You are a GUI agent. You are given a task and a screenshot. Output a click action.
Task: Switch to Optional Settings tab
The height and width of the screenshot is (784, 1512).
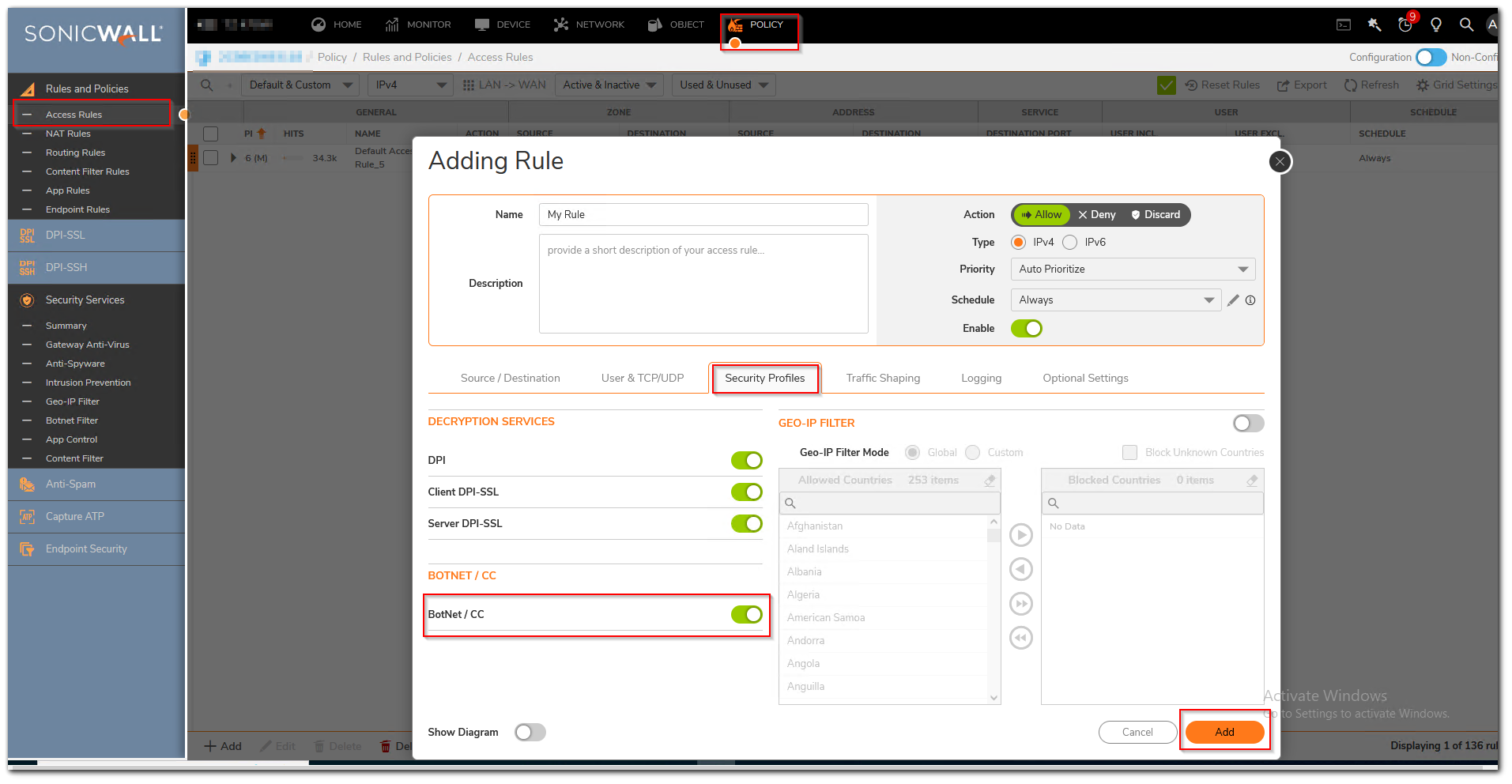point(1085,379)
